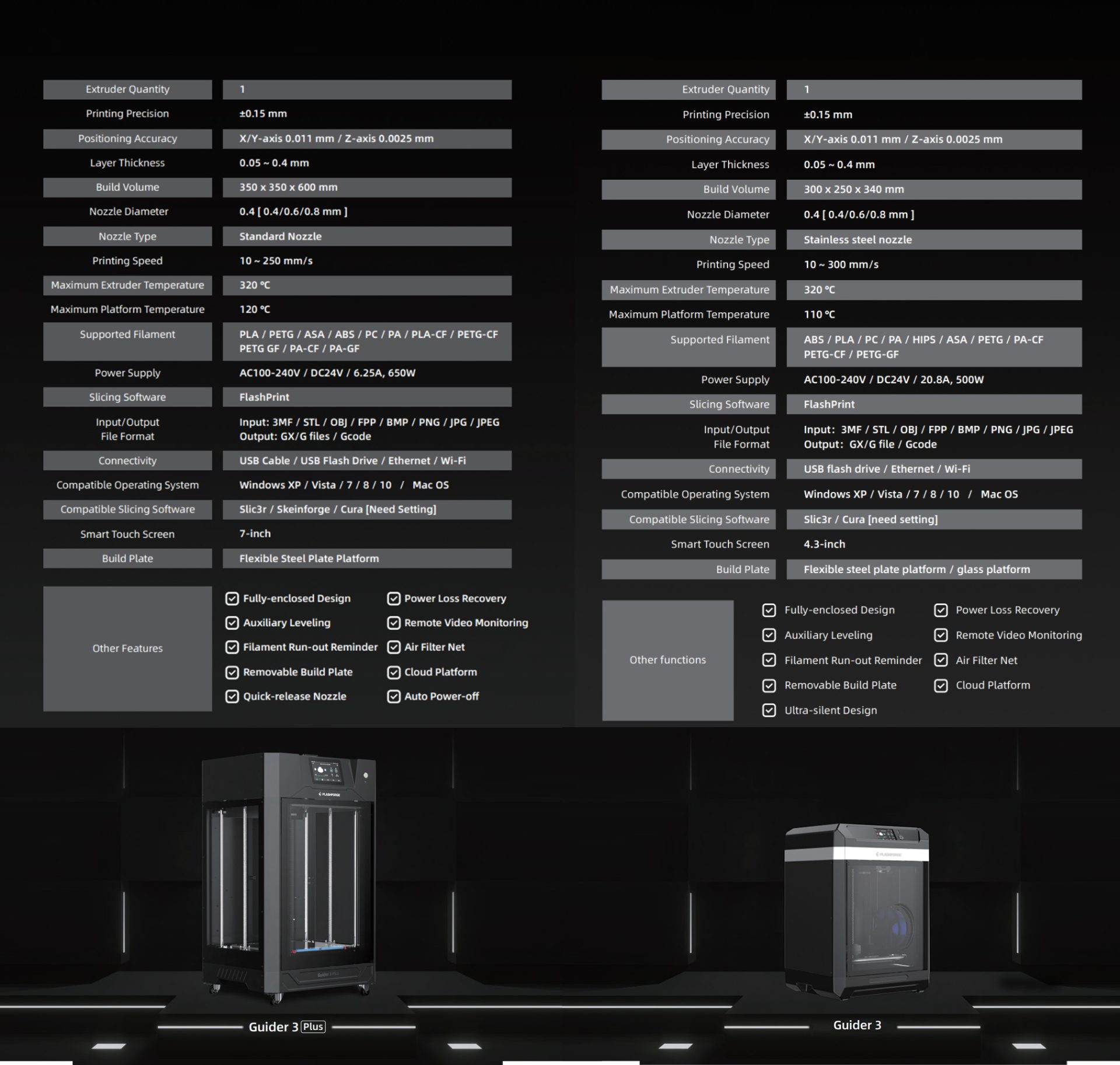
Task: Click the Guider 3 Plus supported filament list
Action: coord(368,341)
